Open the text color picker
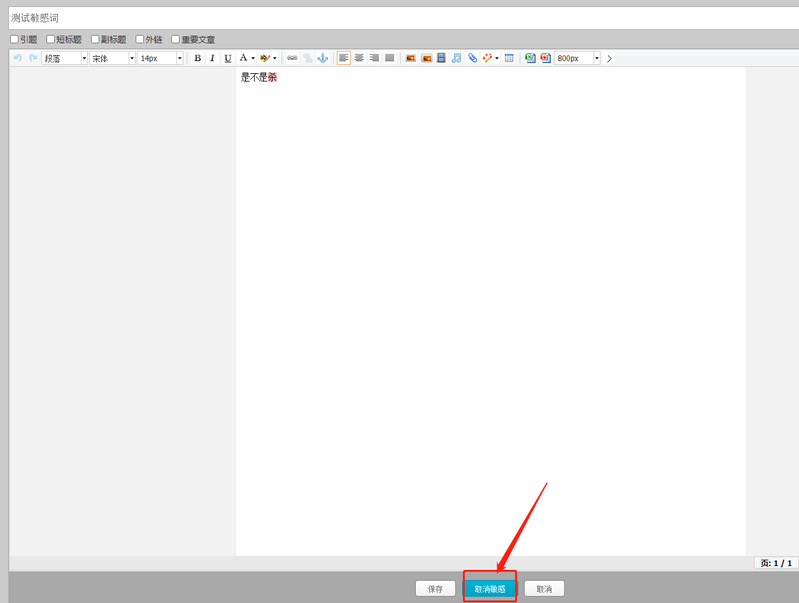The height and width of the screenshot is (603, 799). (244, 59)
